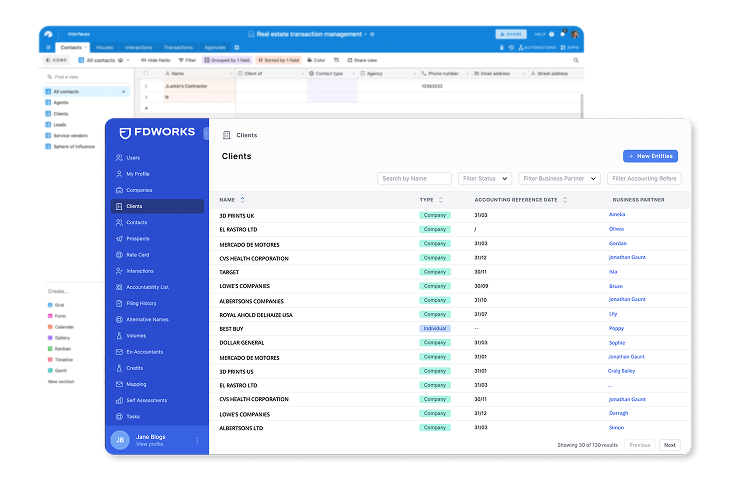Sort clients by NAME column arrows
Screen dimensions: 740x490
coord(243,200)
